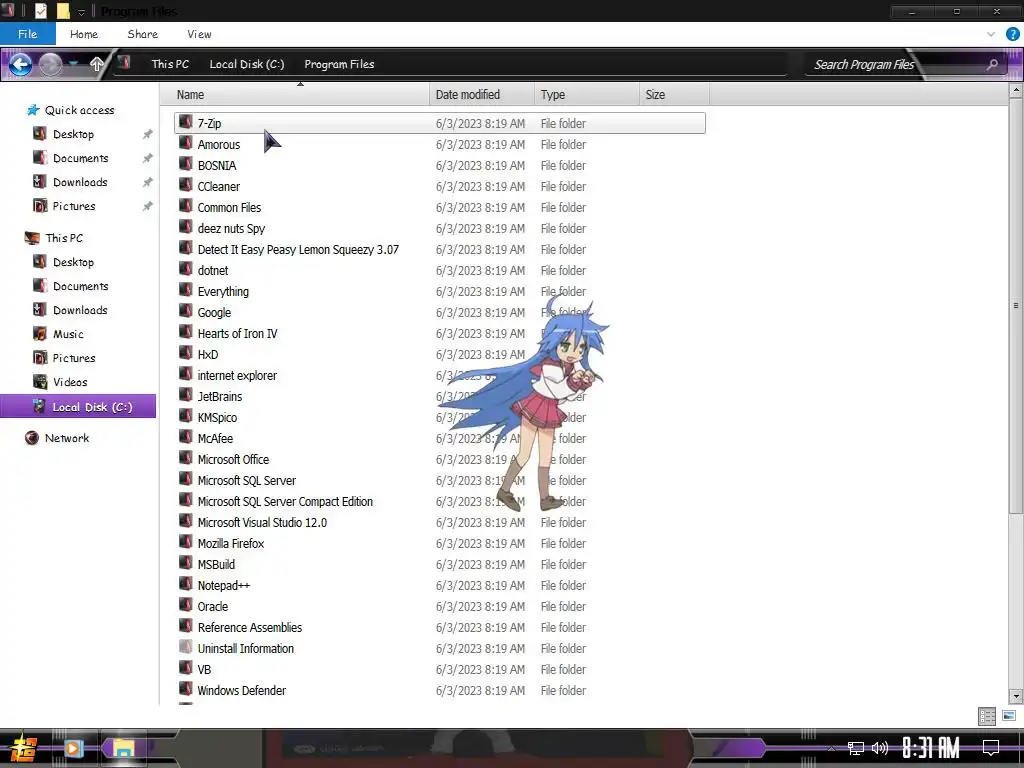
Task: Click the search magnifier icon
Action: pyautogui.click(x=992, y=64)
